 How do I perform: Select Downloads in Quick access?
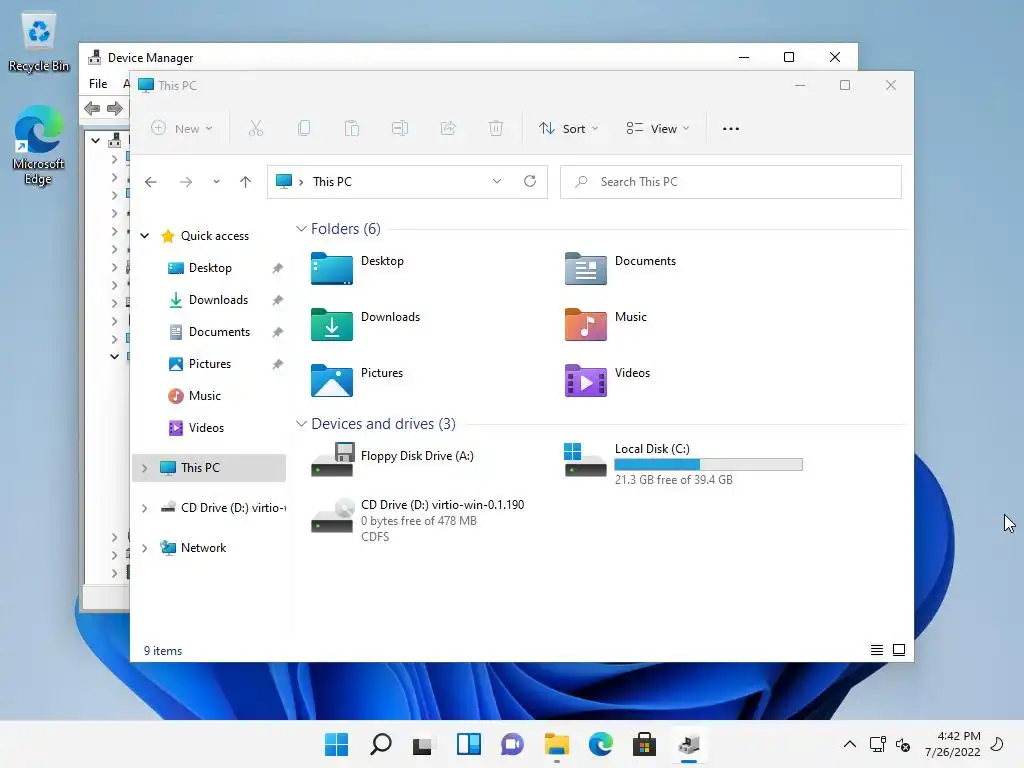click(x=218, y=300)
